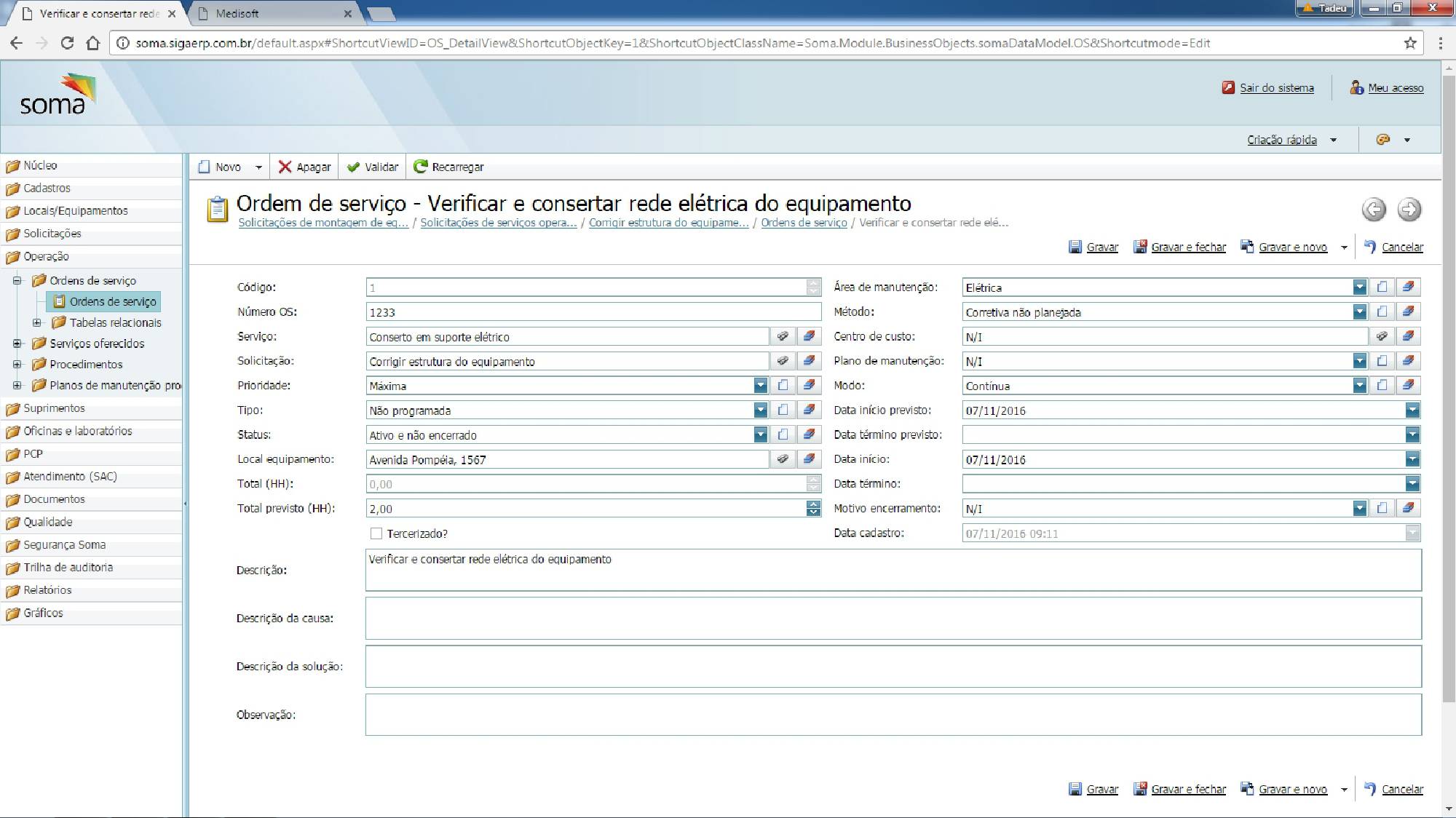Open Data término previsto date picker
Image resolution: width=1456 pixels, height=818 pixels.
coord(1412,435)
